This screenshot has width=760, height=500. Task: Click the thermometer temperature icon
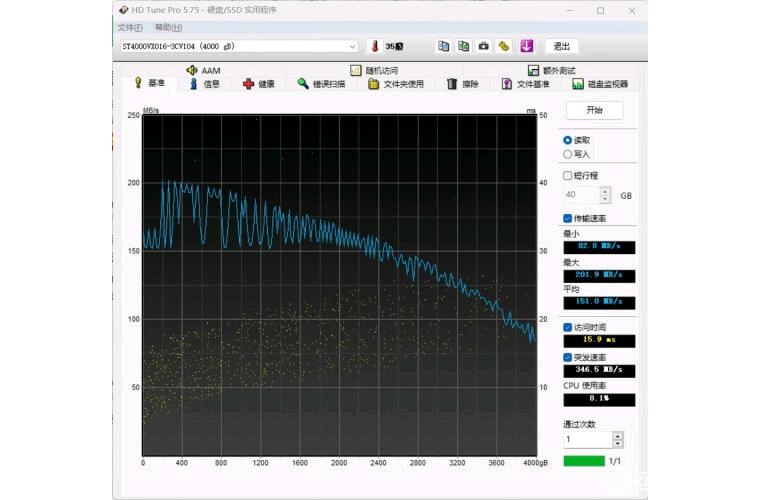tap(375, 46)
